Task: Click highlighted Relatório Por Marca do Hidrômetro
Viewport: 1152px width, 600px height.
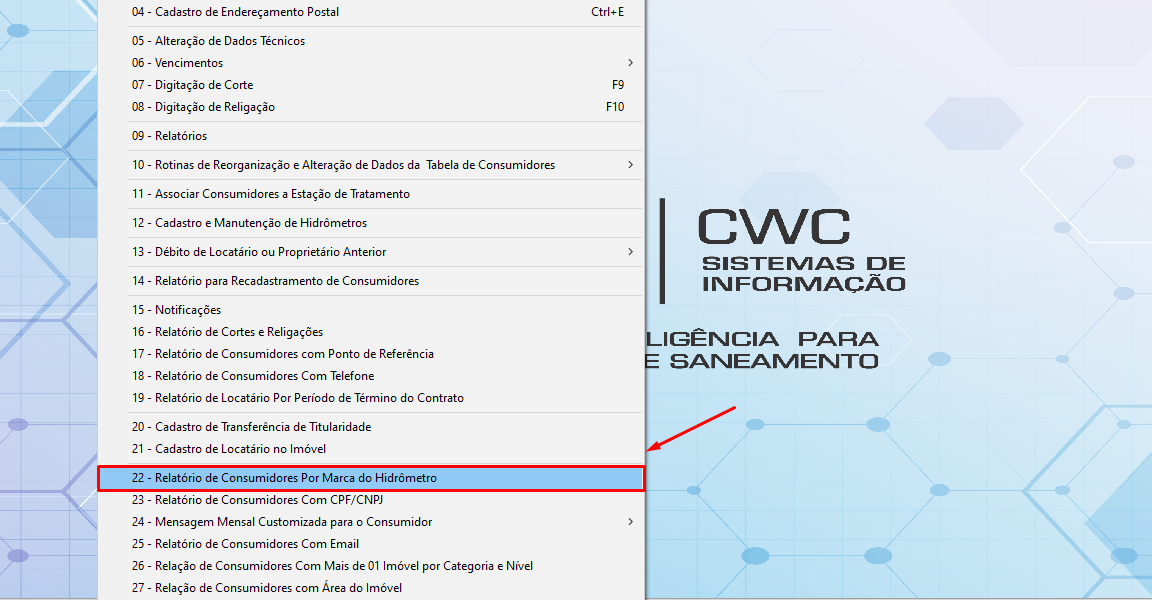Action: (284, 478)
